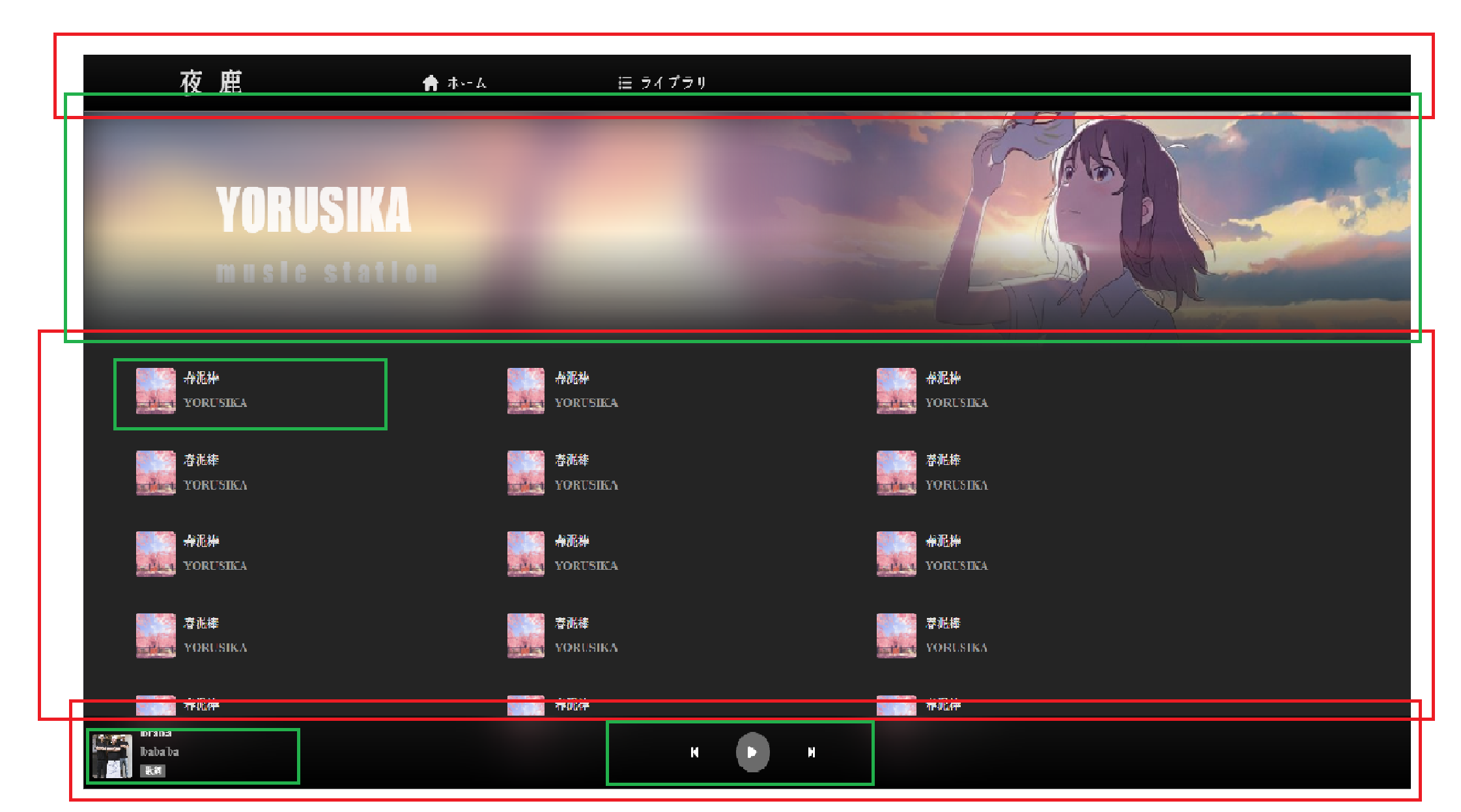This screenshot has width=1461, height=812.
Task: Click the house icon beside ホーム
Action: 430,83
